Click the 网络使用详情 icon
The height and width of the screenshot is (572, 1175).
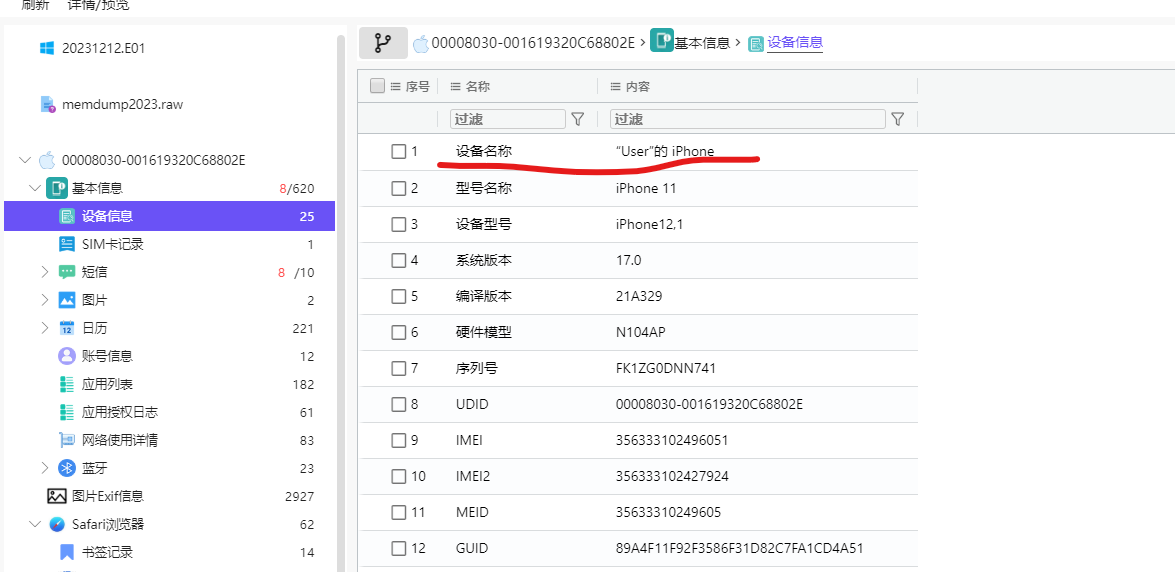(x=67, y=440)
